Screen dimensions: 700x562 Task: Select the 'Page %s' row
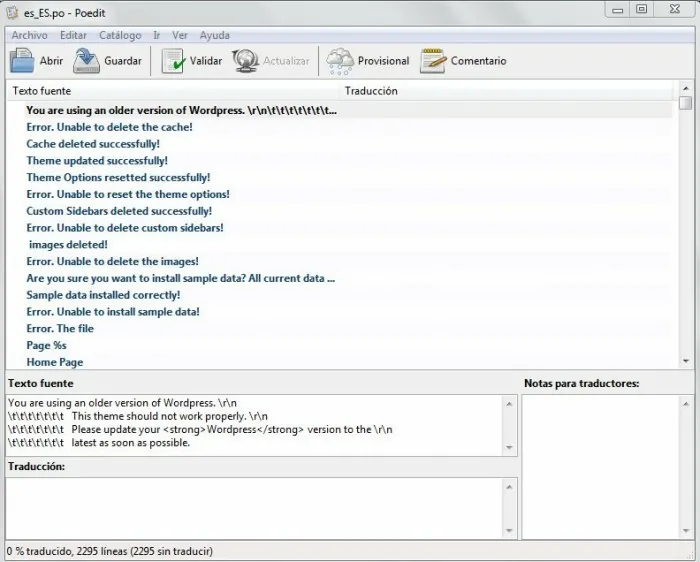tap(339, 346)
